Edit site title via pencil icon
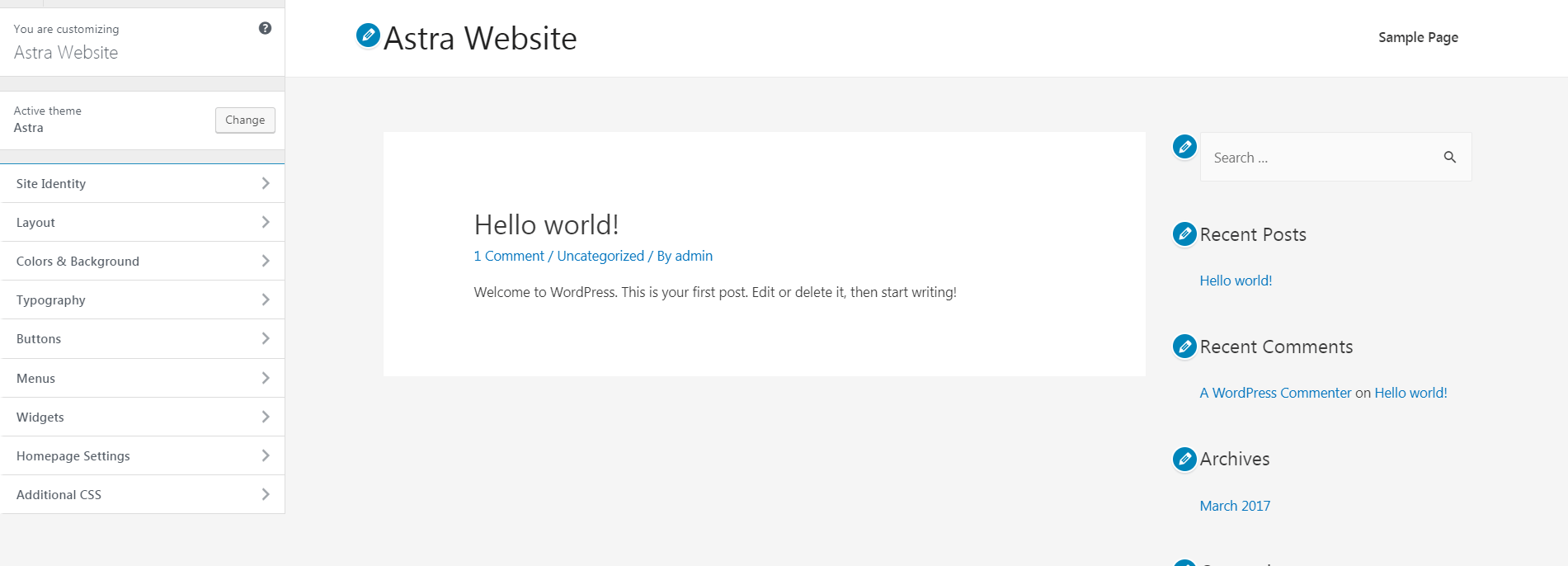Image resolution: width=1568 pixels, height=566 pixels. (368, 35)
